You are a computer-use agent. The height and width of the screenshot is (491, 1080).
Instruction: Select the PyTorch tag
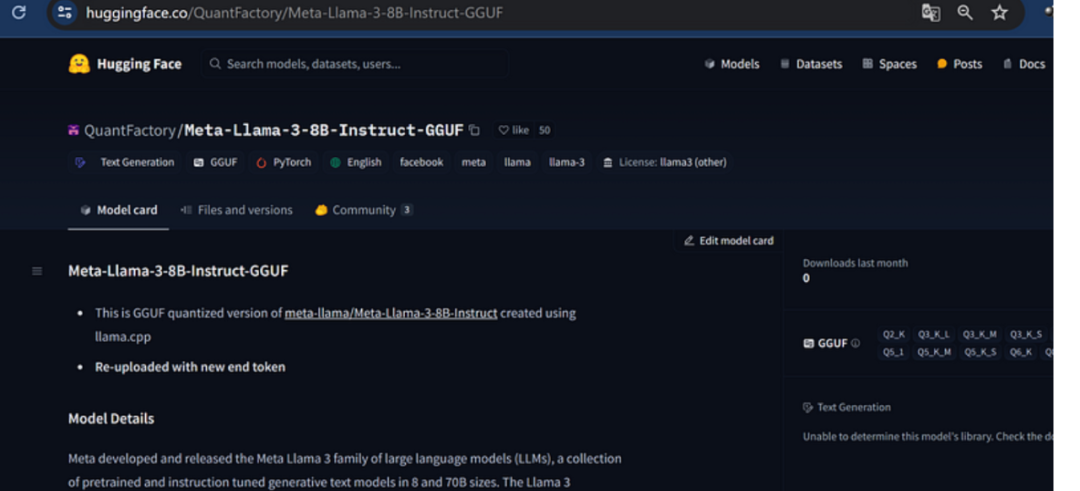[x=283, y=163]
